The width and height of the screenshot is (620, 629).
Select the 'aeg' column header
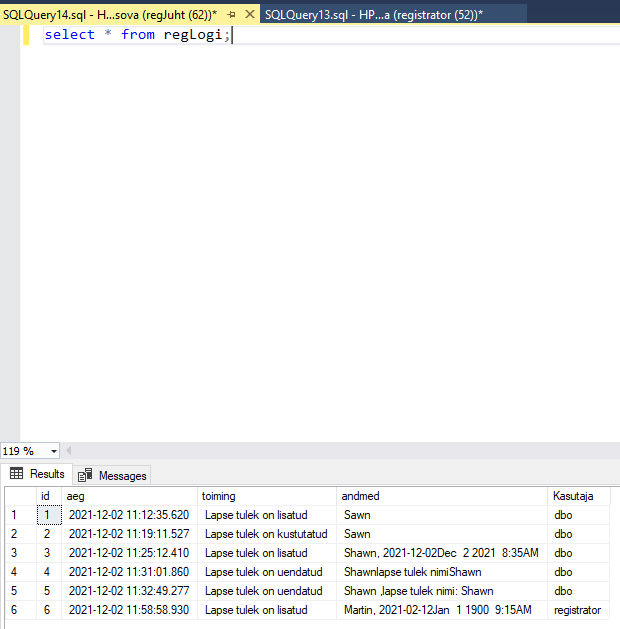[130, 496]
